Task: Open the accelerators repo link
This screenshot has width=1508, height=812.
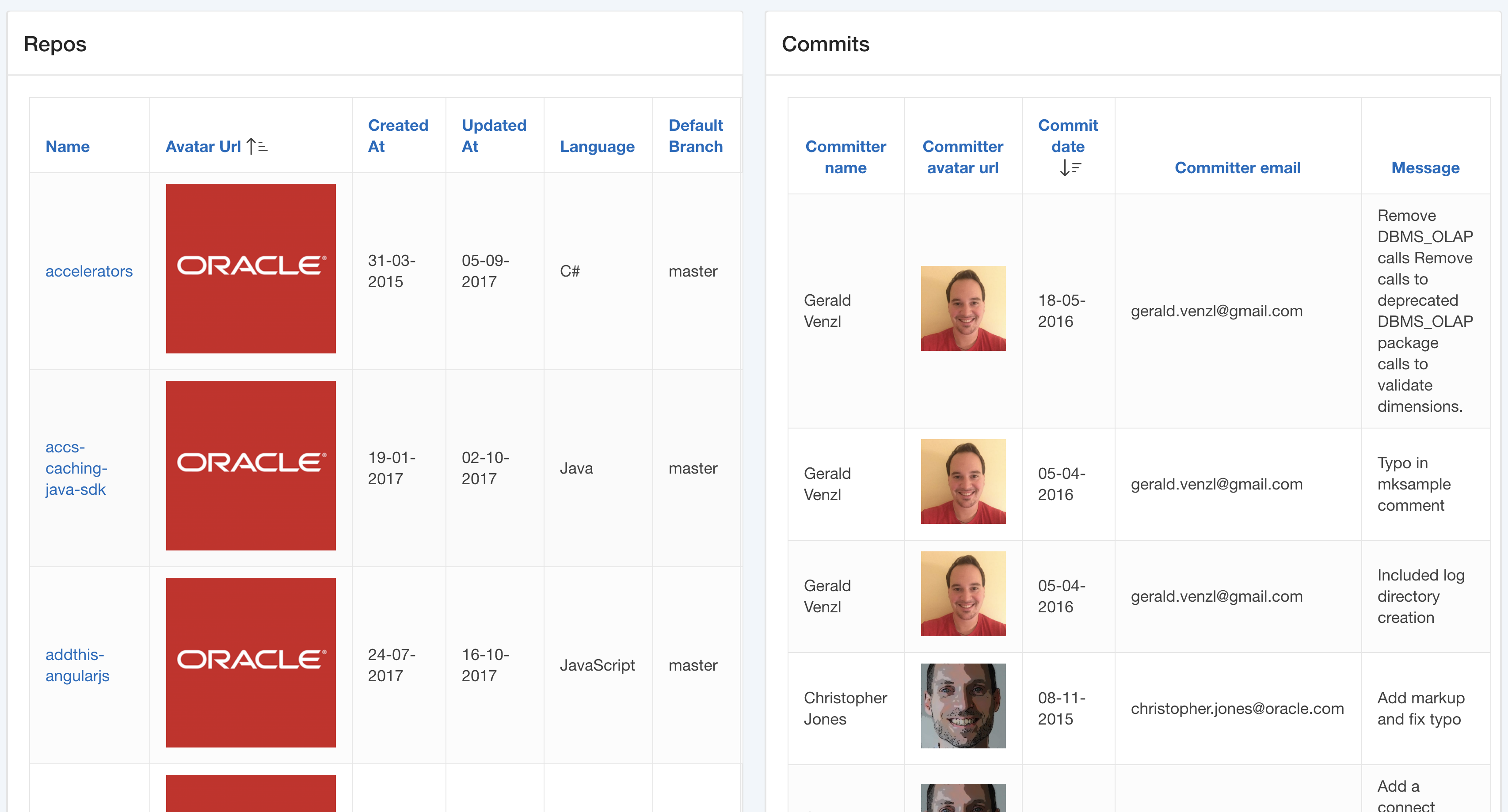Action: click(x=89, y=271)
